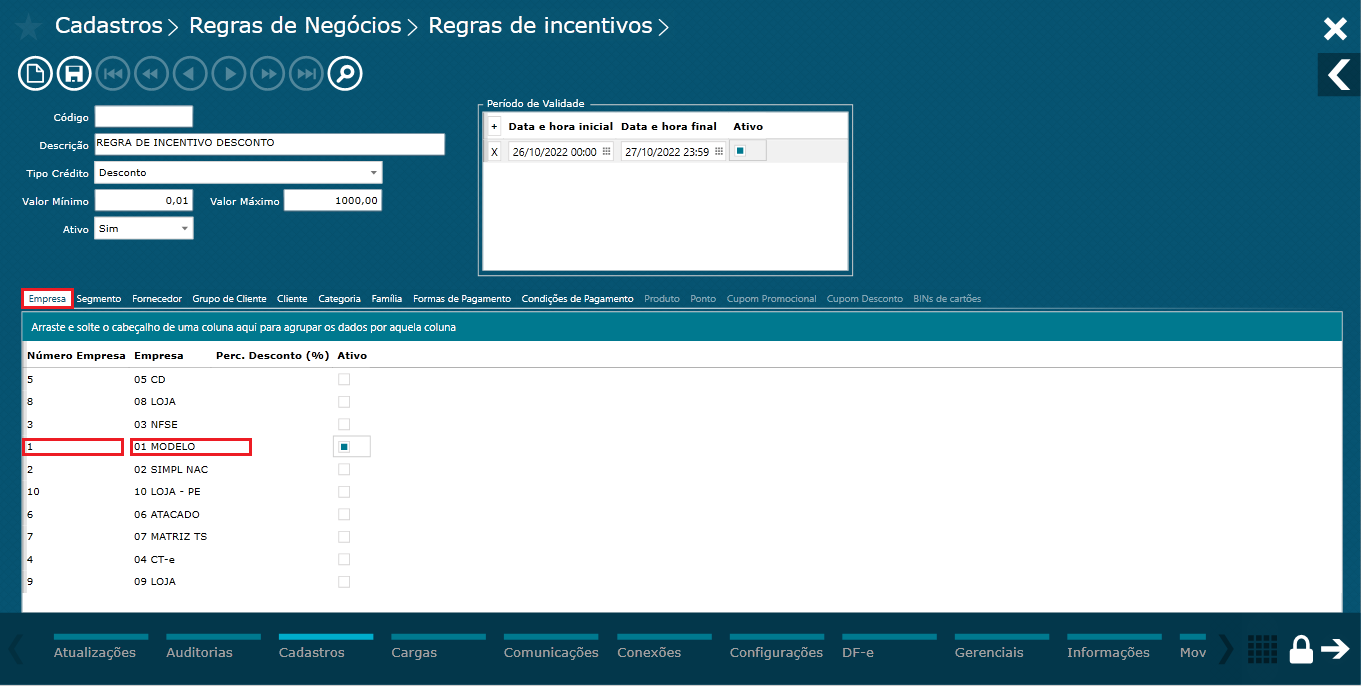The height and width of the screenshot is (686, 1361).
Task: Create a new record with the blank page icon
Action: (35, 73)
